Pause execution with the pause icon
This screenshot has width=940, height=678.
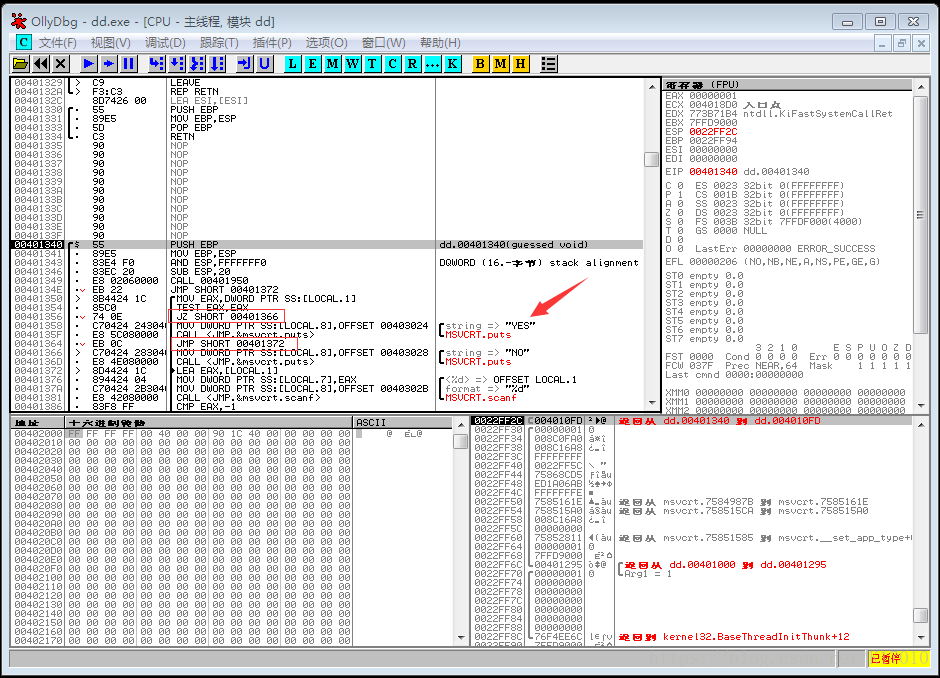pyautogui.click(x=128, y=64)
